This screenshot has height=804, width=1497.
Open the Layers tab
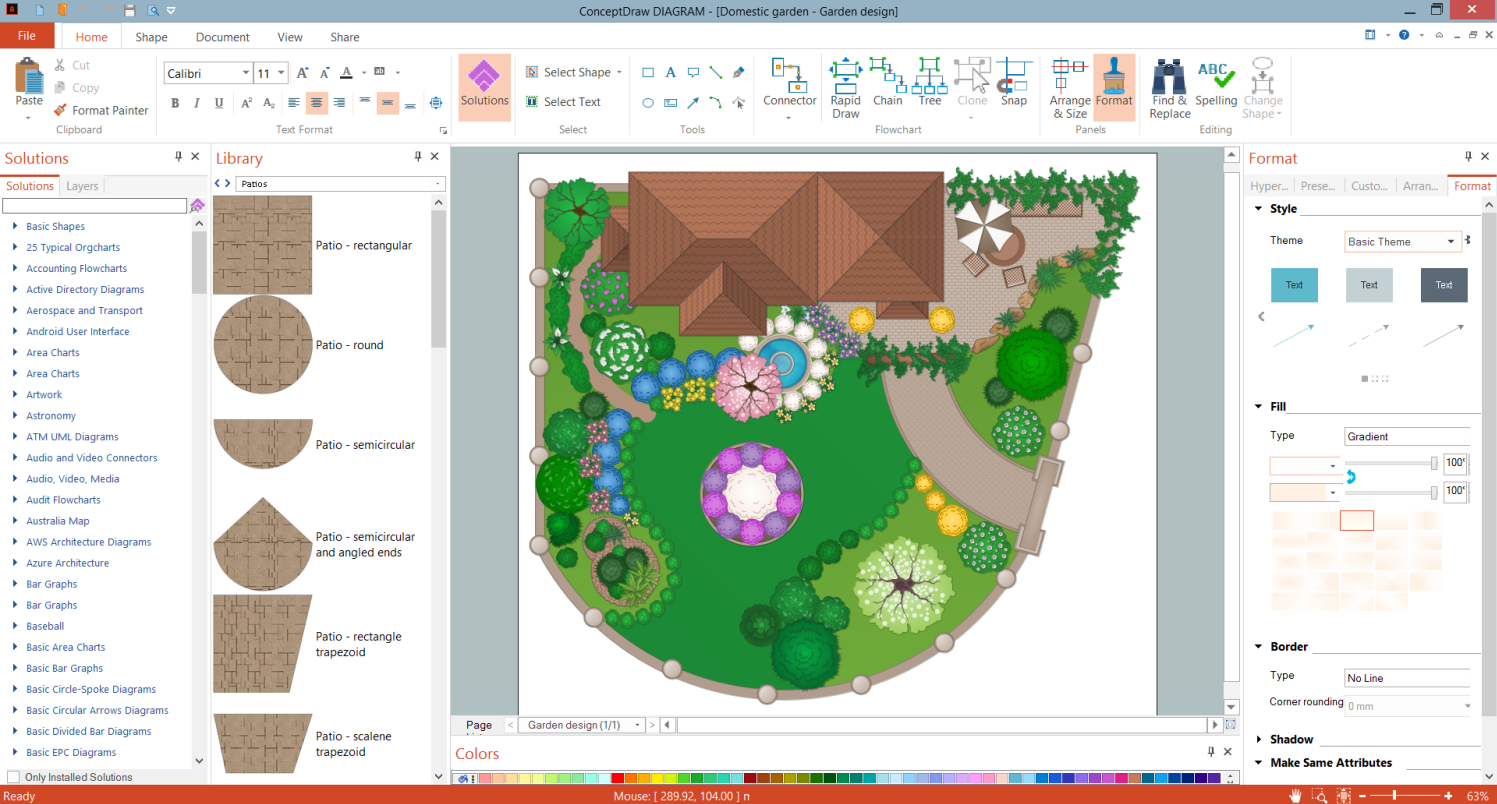click(x=82, y=186)
